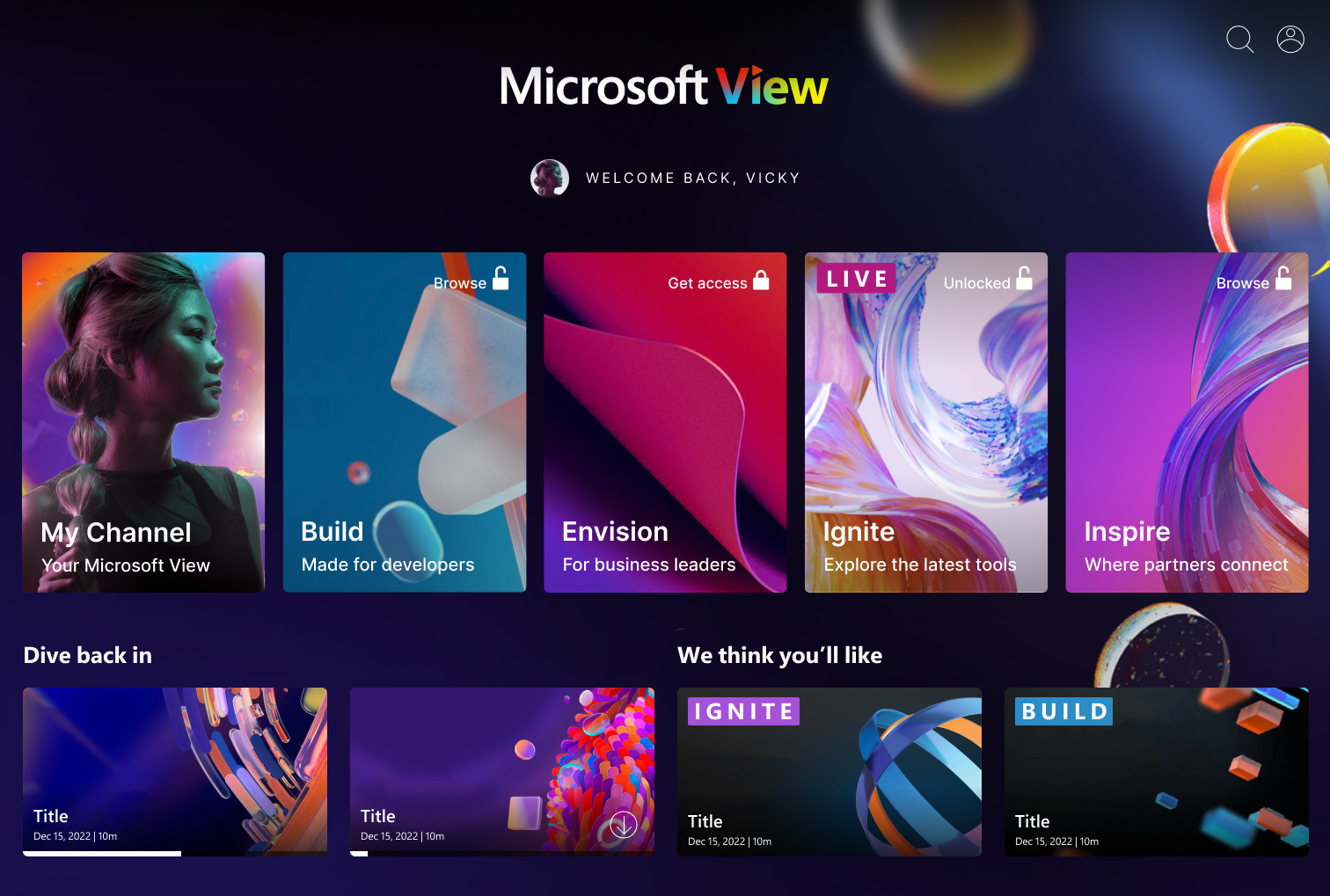Click 'For business leaders' subtitle

(649, 565)
